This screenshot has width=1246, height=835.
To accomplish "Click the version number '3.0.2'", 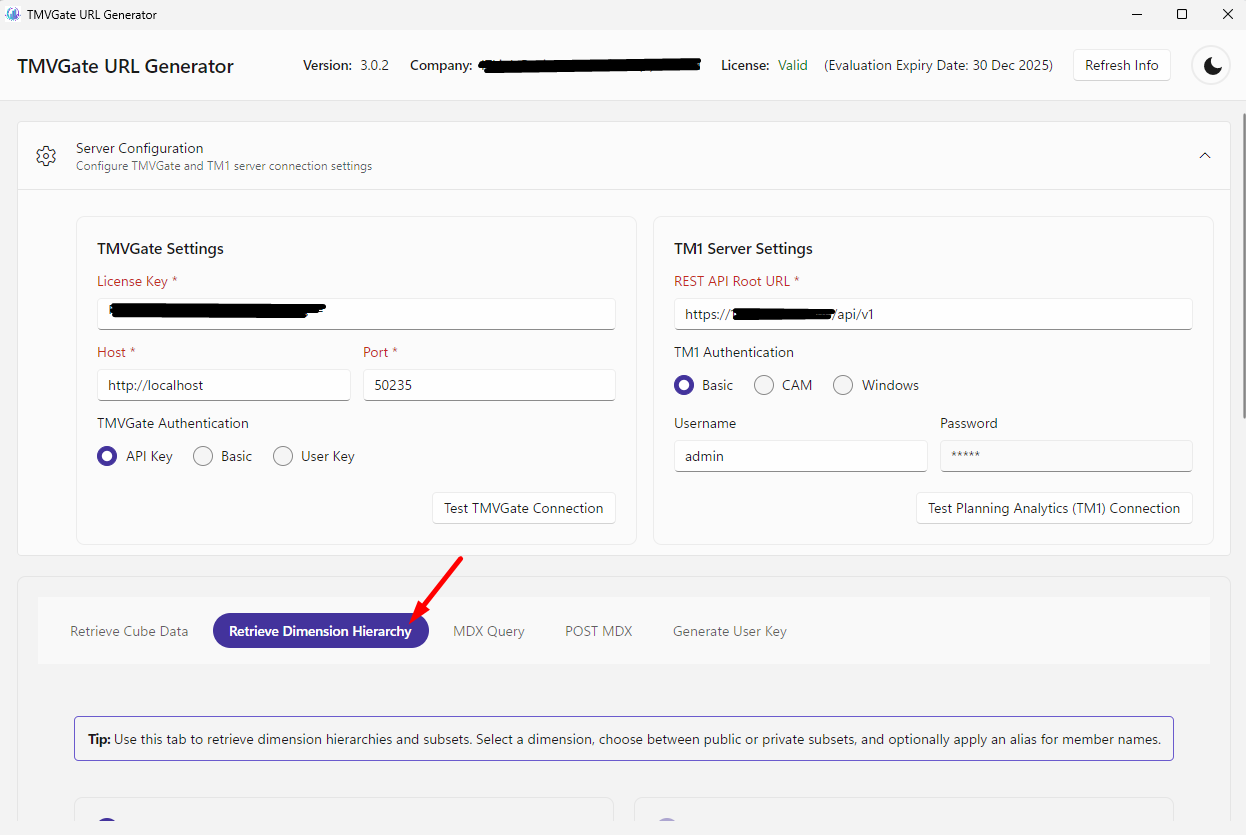I will tap(374, 66).
